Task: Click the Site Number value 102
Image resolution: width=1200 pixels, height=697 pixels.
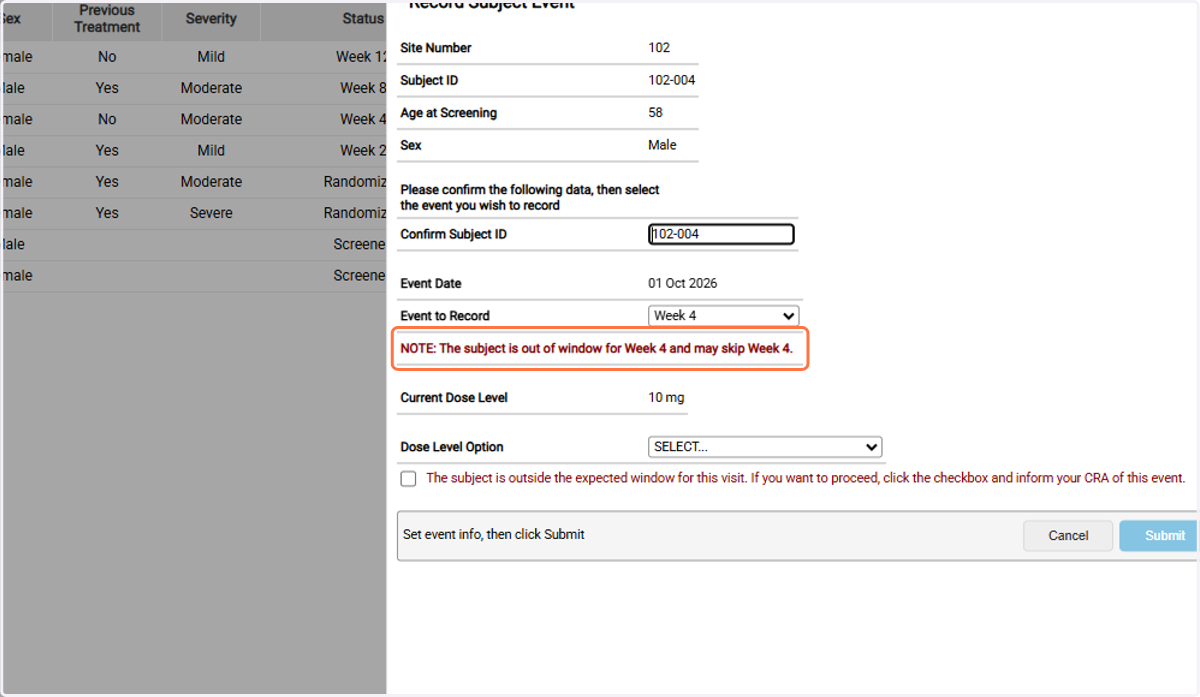Action: [659, 48]
